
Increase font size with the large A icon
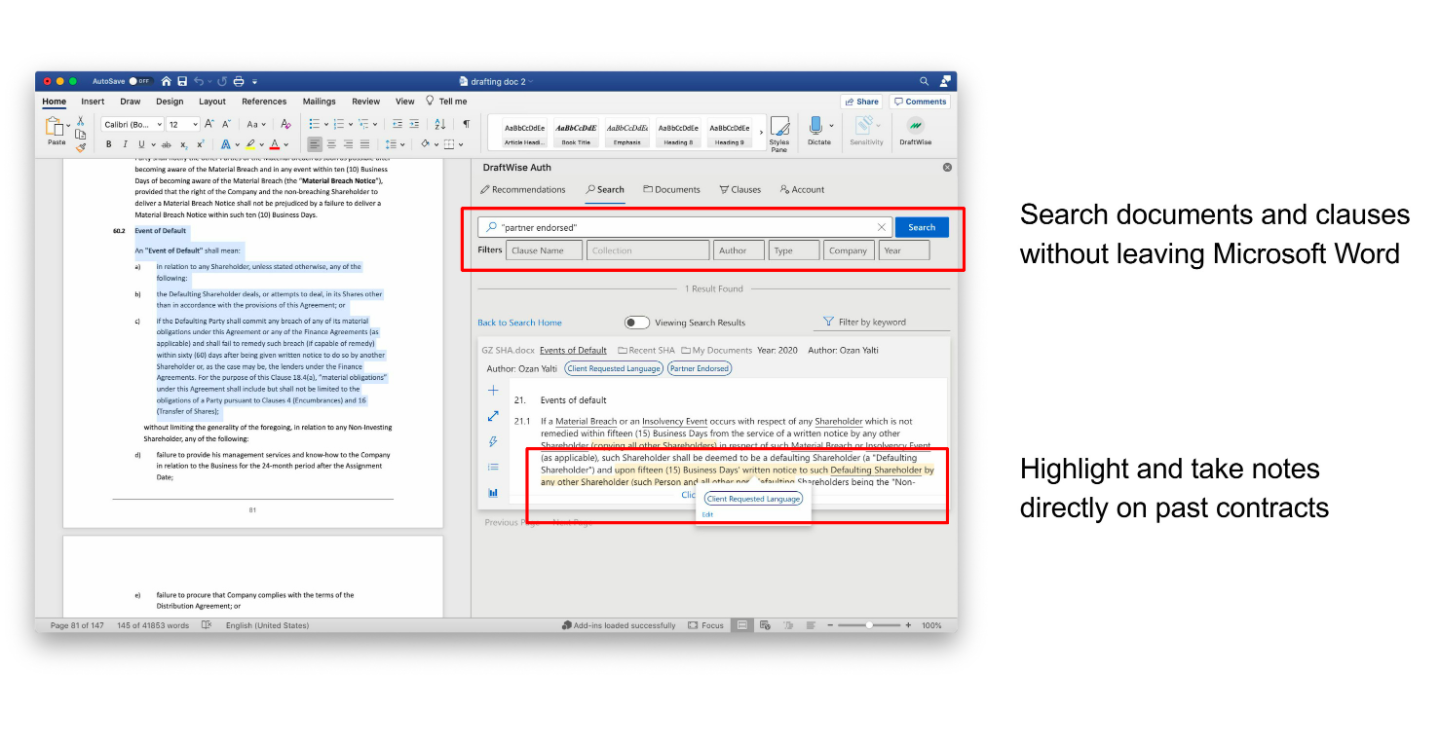tap(208, 124)
